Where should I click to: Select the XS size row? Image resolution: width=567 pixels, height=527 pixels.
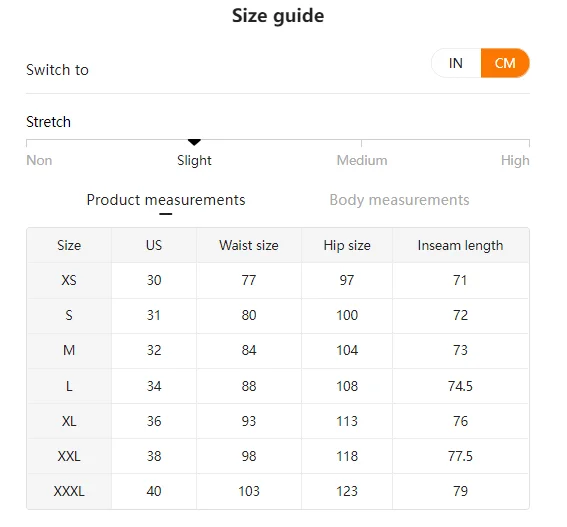click(278, 280)
